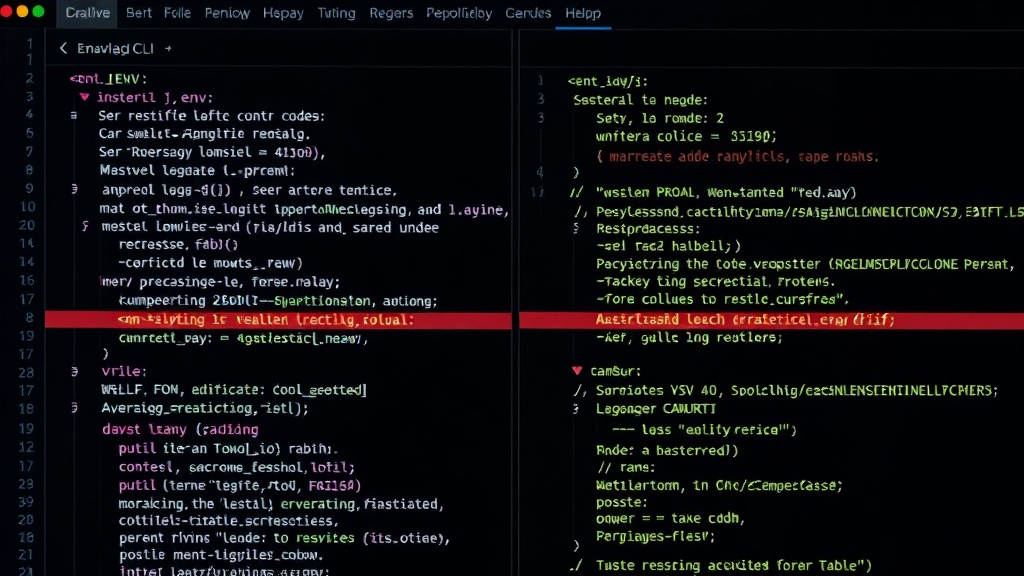The height and width of the screenshot is (576, 1024).
Task: Click the red highlighted "Aasertzasrd leech" line
Action: coord(771,320)
